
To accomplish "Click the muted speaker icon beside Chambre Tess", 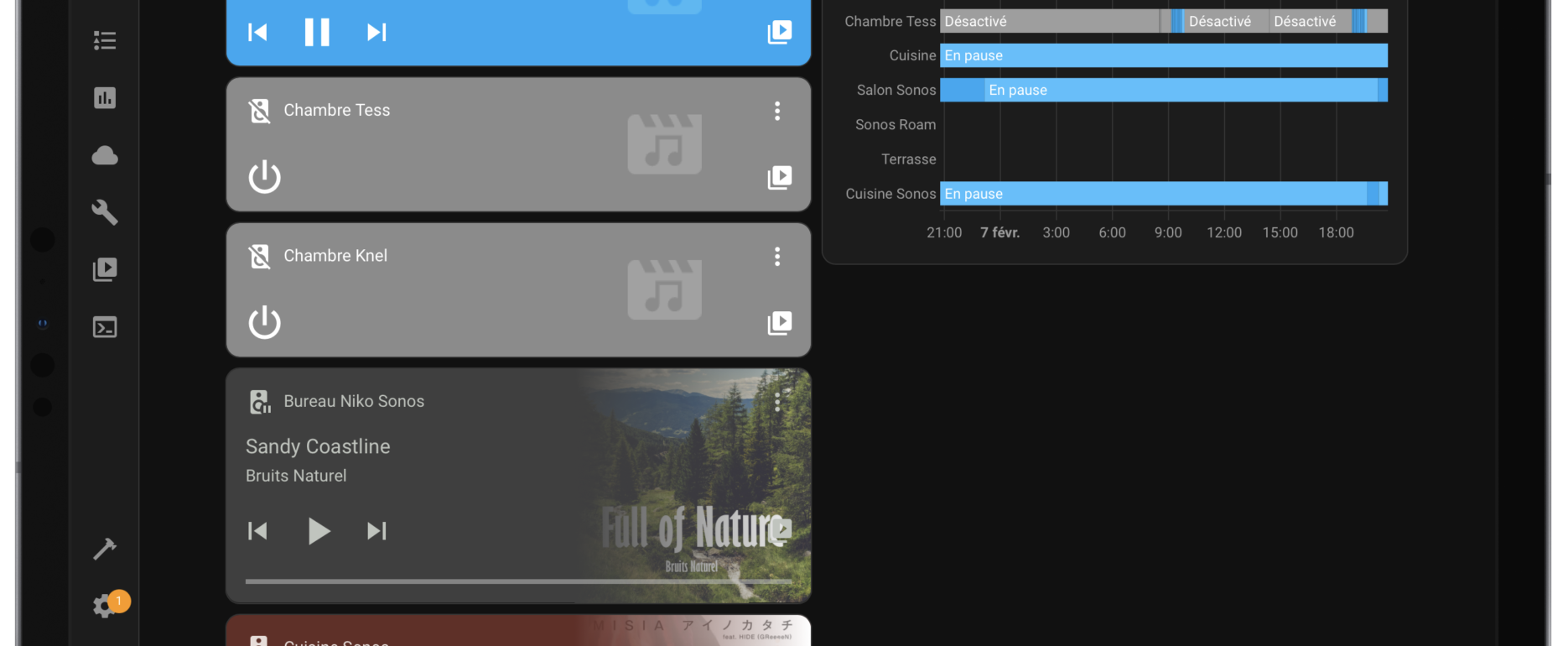I will tap(260, 111).
